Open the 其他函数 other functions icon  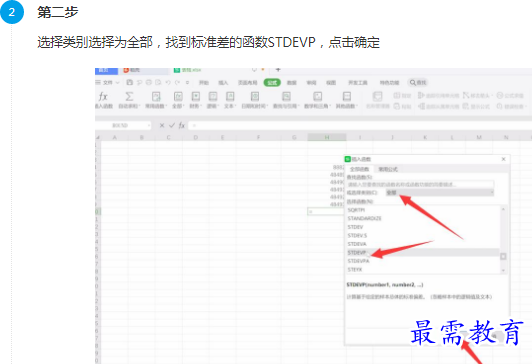[347, 97]
